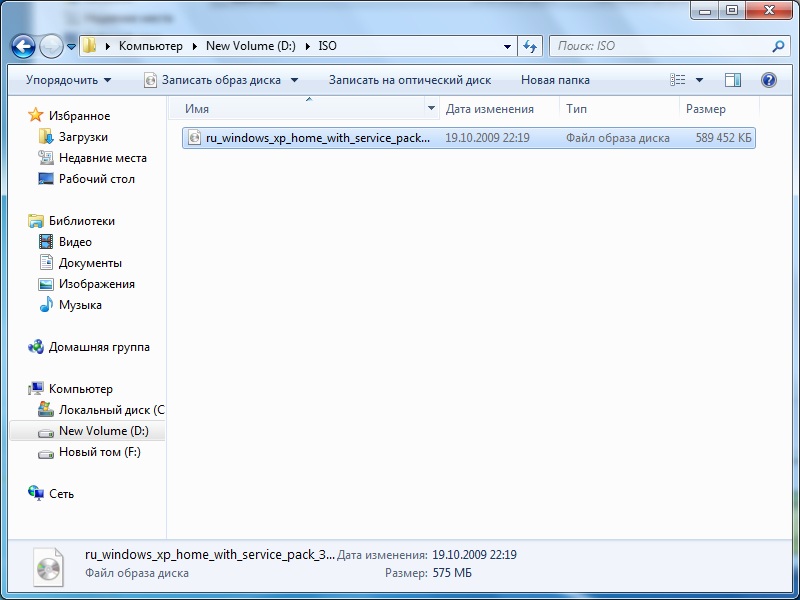Open previous locations dropdown in address bar
This screenshot has width=800, height=600.
click(507, 46)
